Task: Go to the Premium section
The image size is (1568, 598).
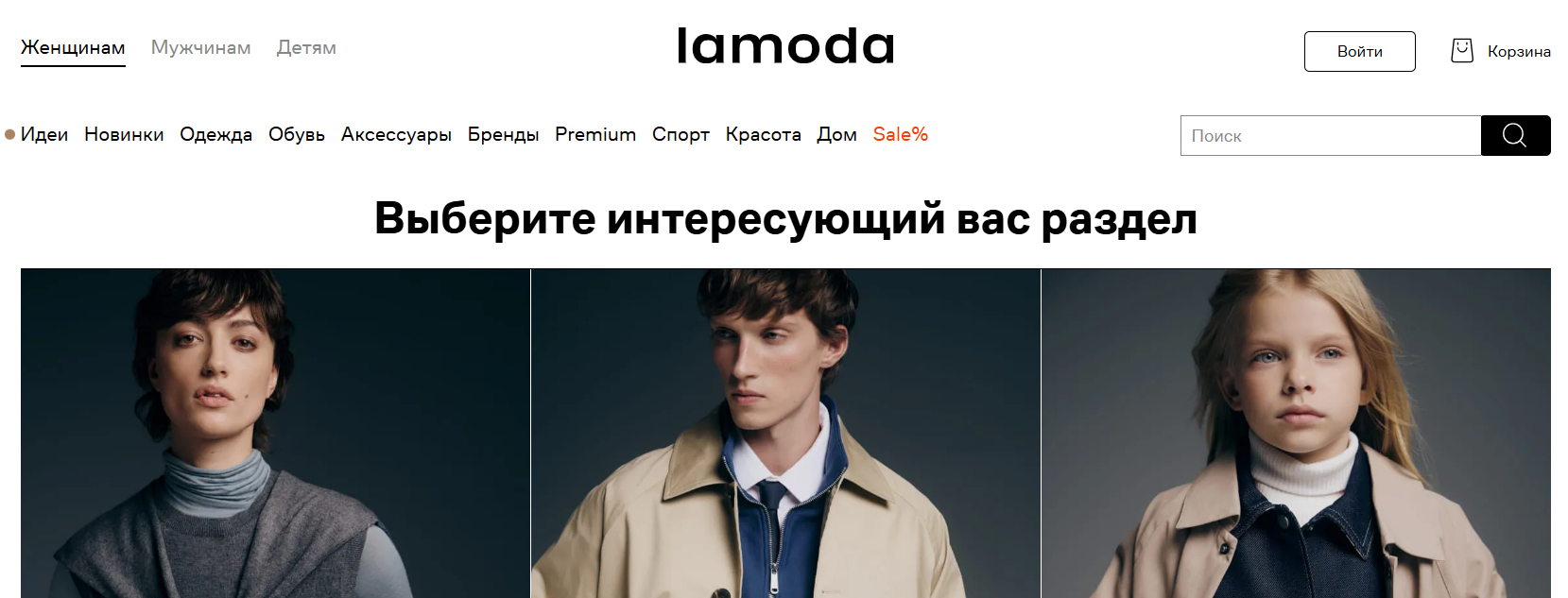Action: coord(595,134)
